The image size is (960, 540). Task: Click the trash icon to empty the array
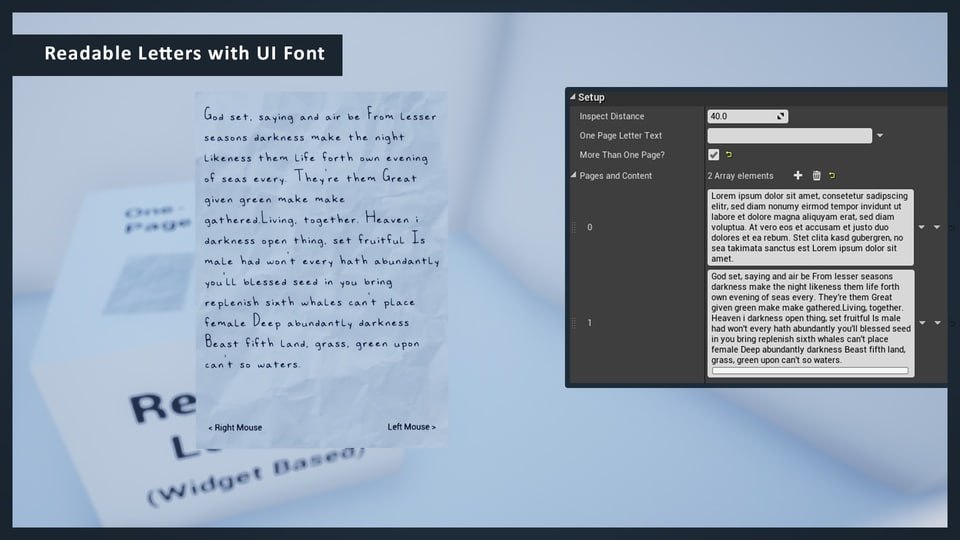(816, 176)
